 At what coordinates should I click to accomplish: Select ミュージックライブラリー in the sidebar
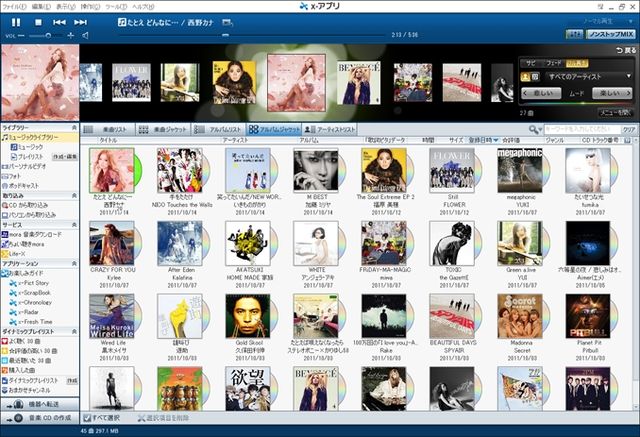(40, 138)
